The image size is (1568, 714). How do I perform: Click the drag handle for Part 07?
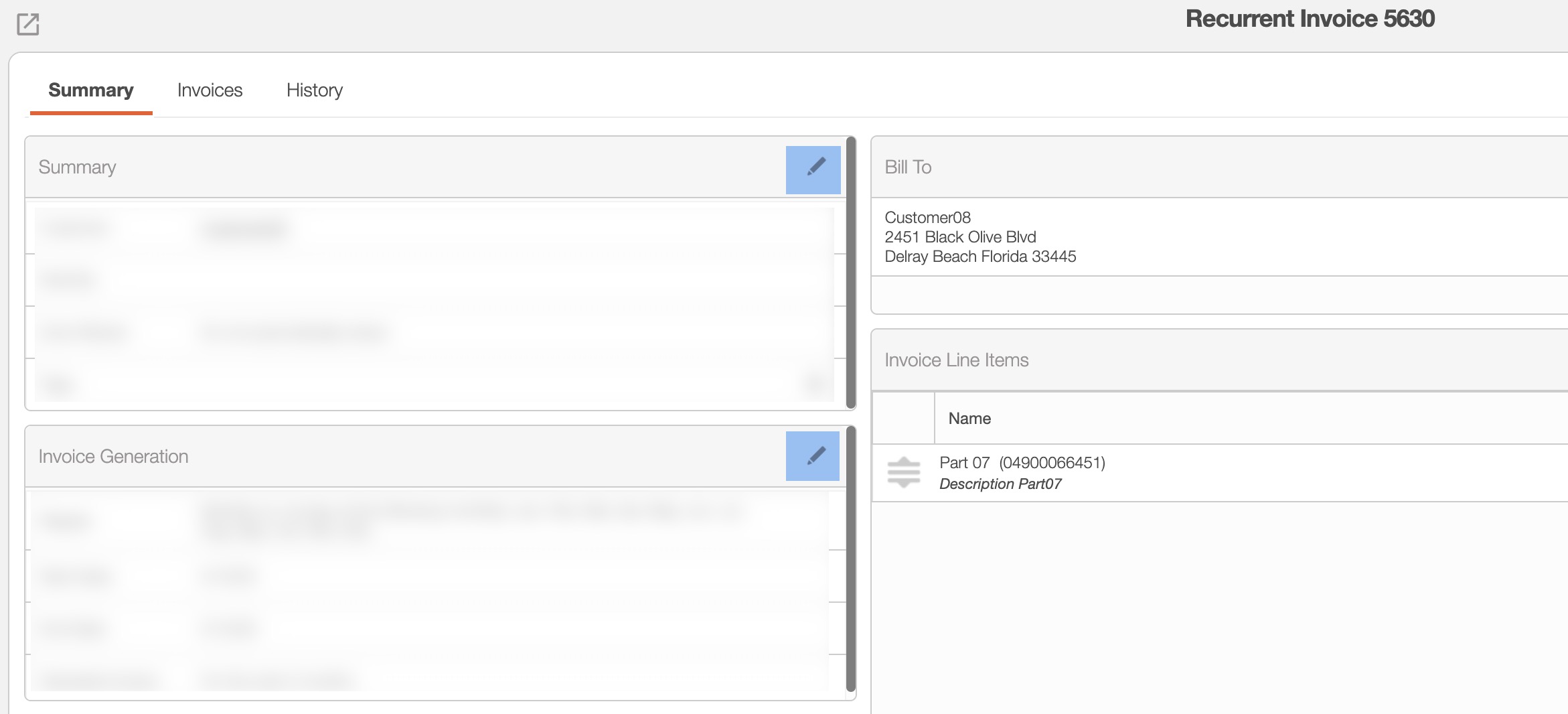tap(903, 472)
